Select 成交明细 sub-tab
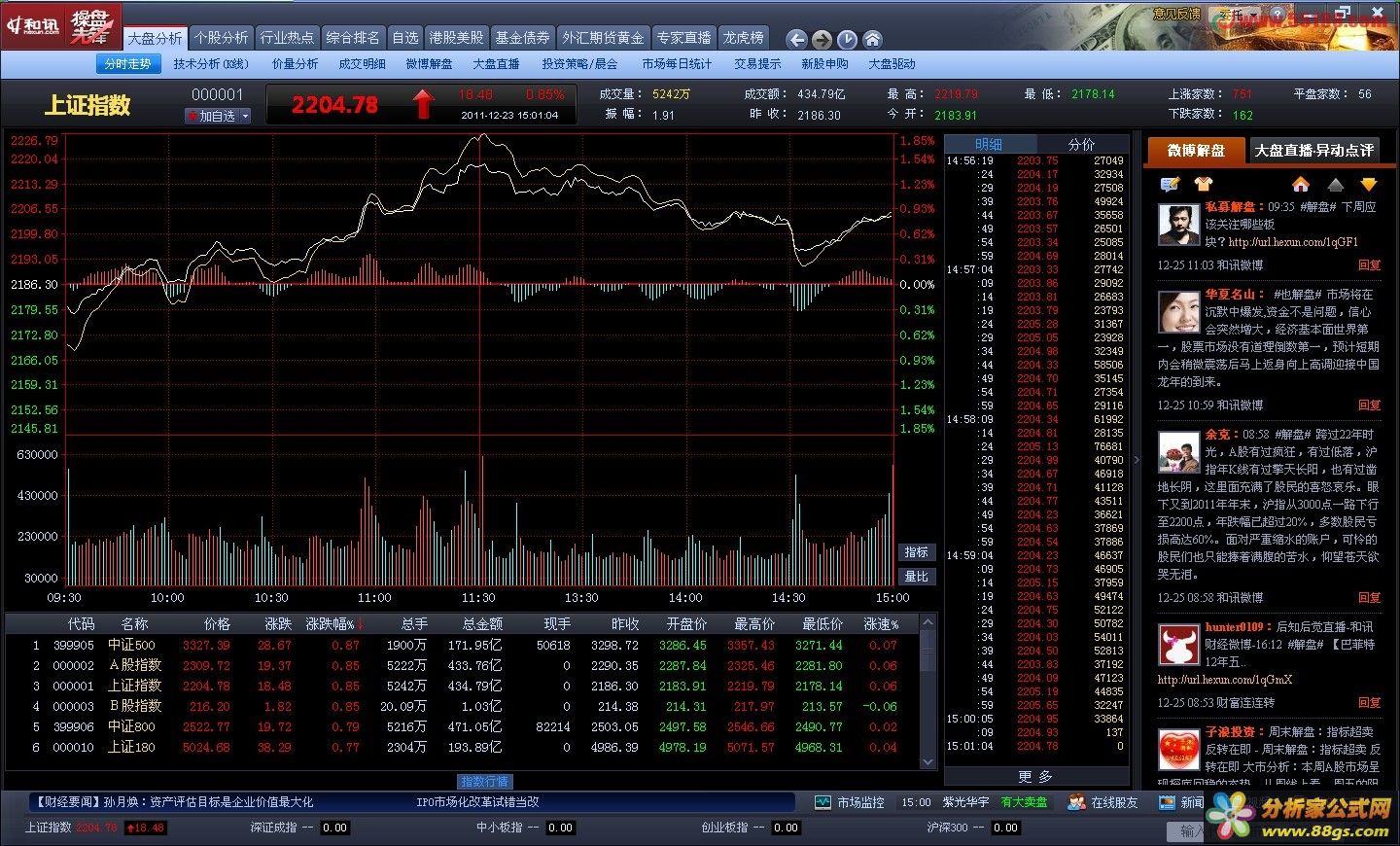 362,64
